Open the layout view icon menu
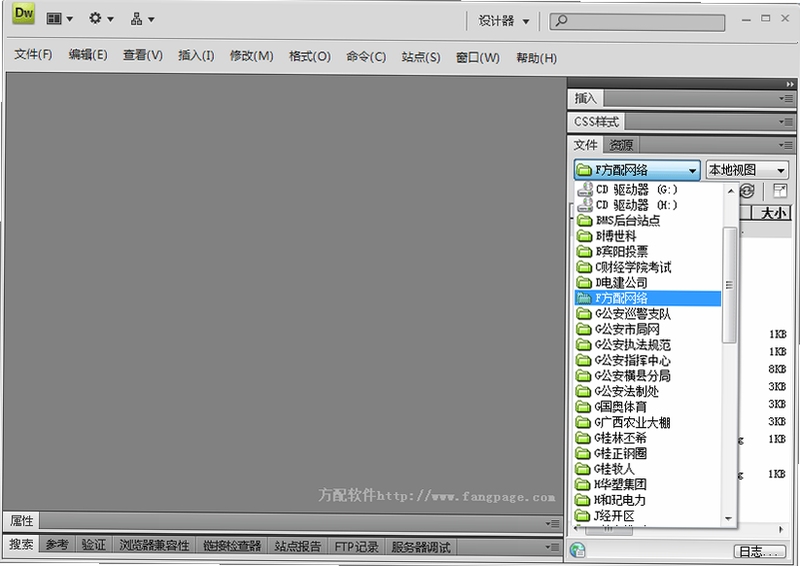 pos(60,19)
